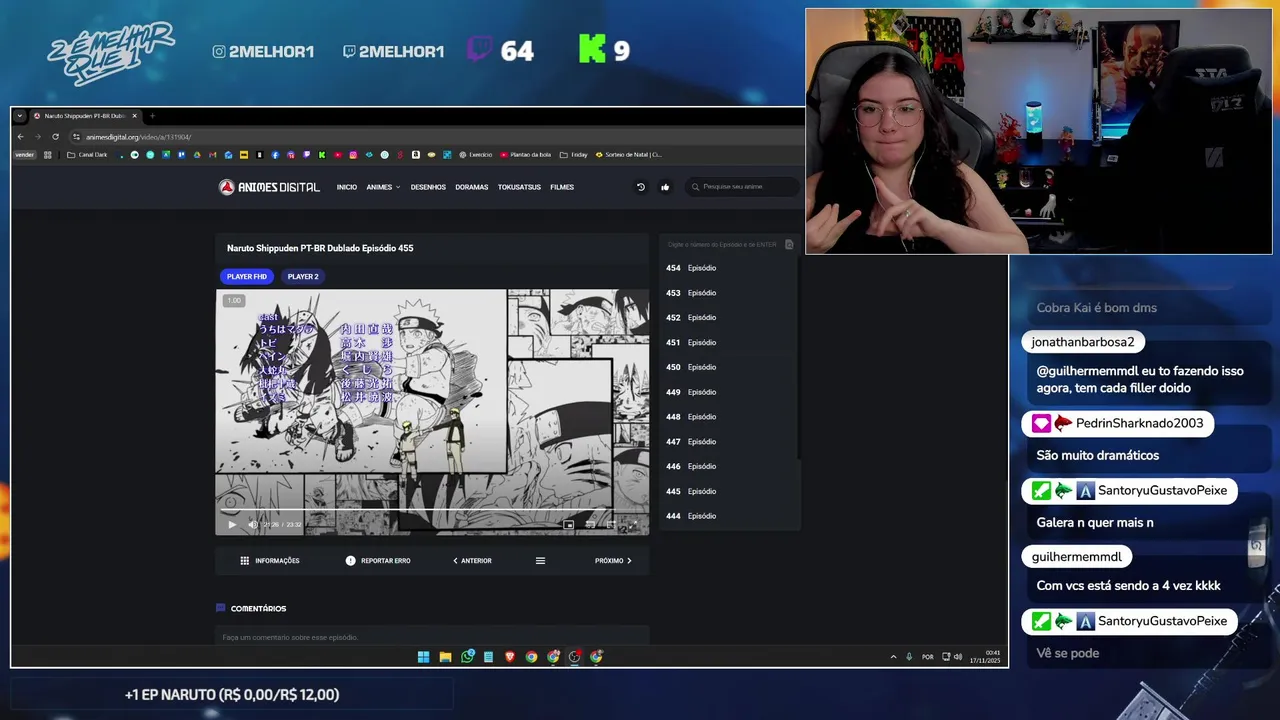The height and width of the screenshot is (720, 1280).
Task: Click the browser back arrow
Action: tap(20, 137)
